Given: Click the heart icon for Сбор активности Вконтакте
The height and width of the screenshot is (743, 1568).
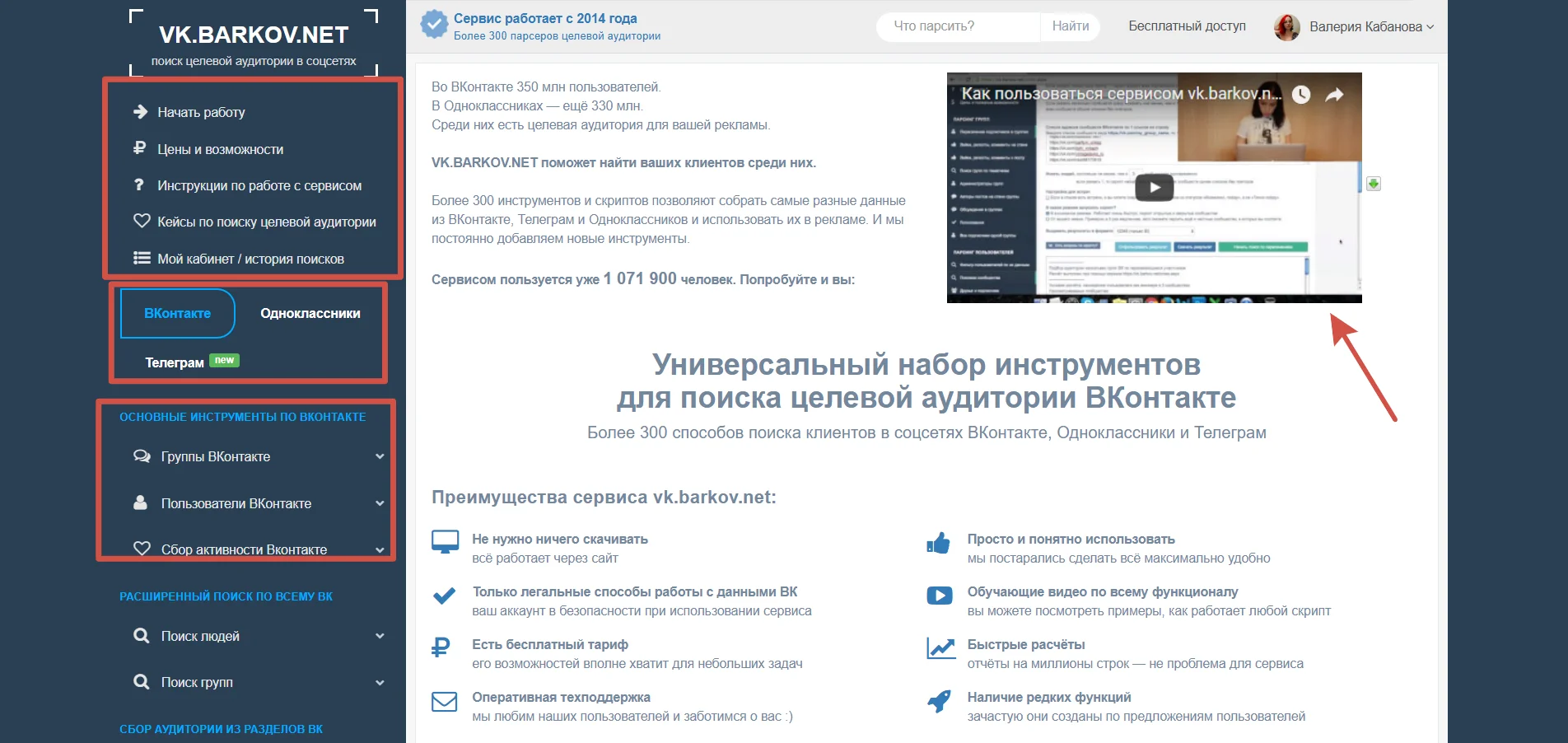Looking at the screenshot, I should click(x=142, y=549).
